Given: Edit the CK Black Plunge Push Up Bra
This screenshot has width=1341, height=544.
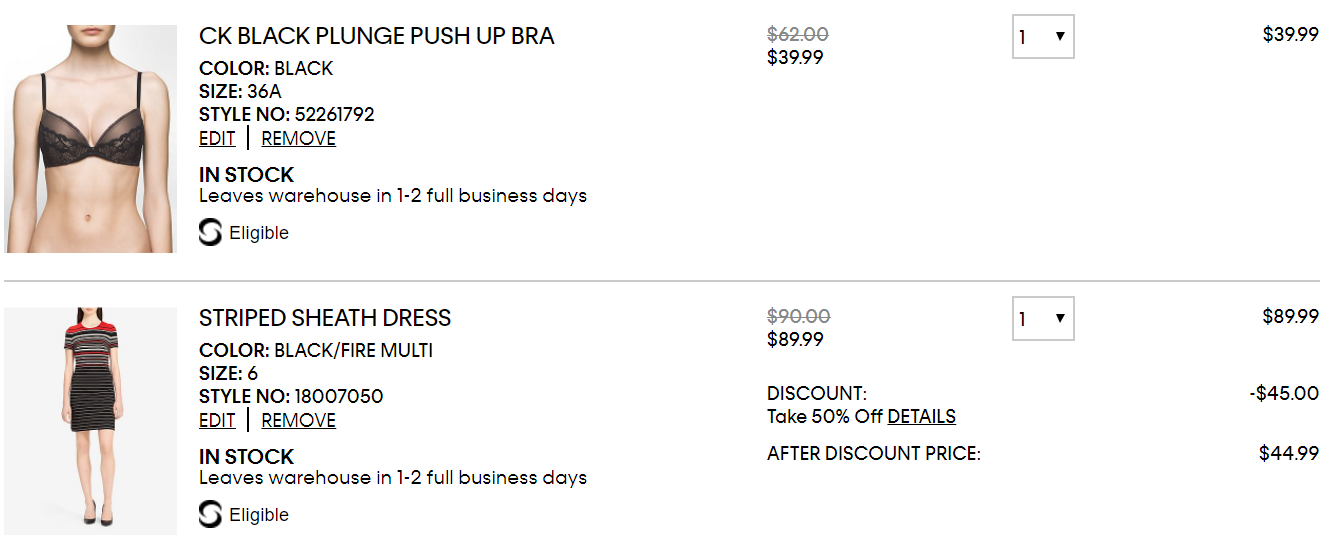Looking at the screenshot, I should (217, 139).
